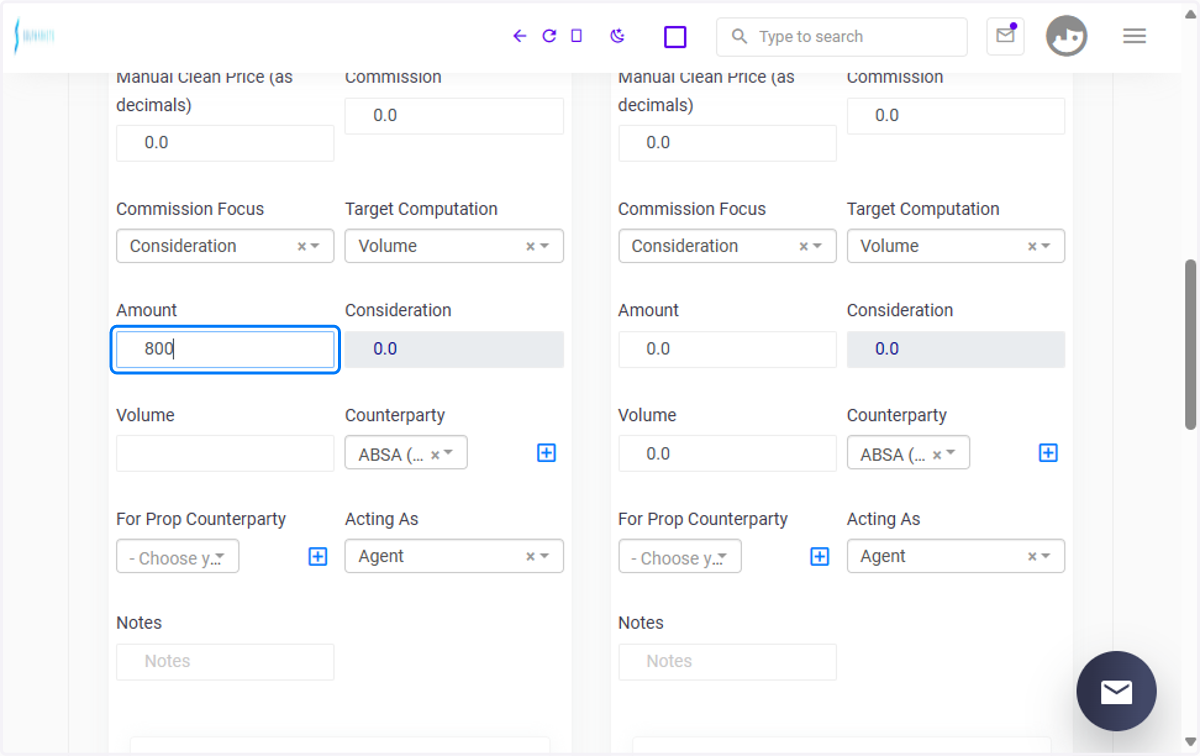Clear Consideration selection in right Commission Focus
Image resolution: width=1200 pixels, height=756 pixels.
coord(803,247)
